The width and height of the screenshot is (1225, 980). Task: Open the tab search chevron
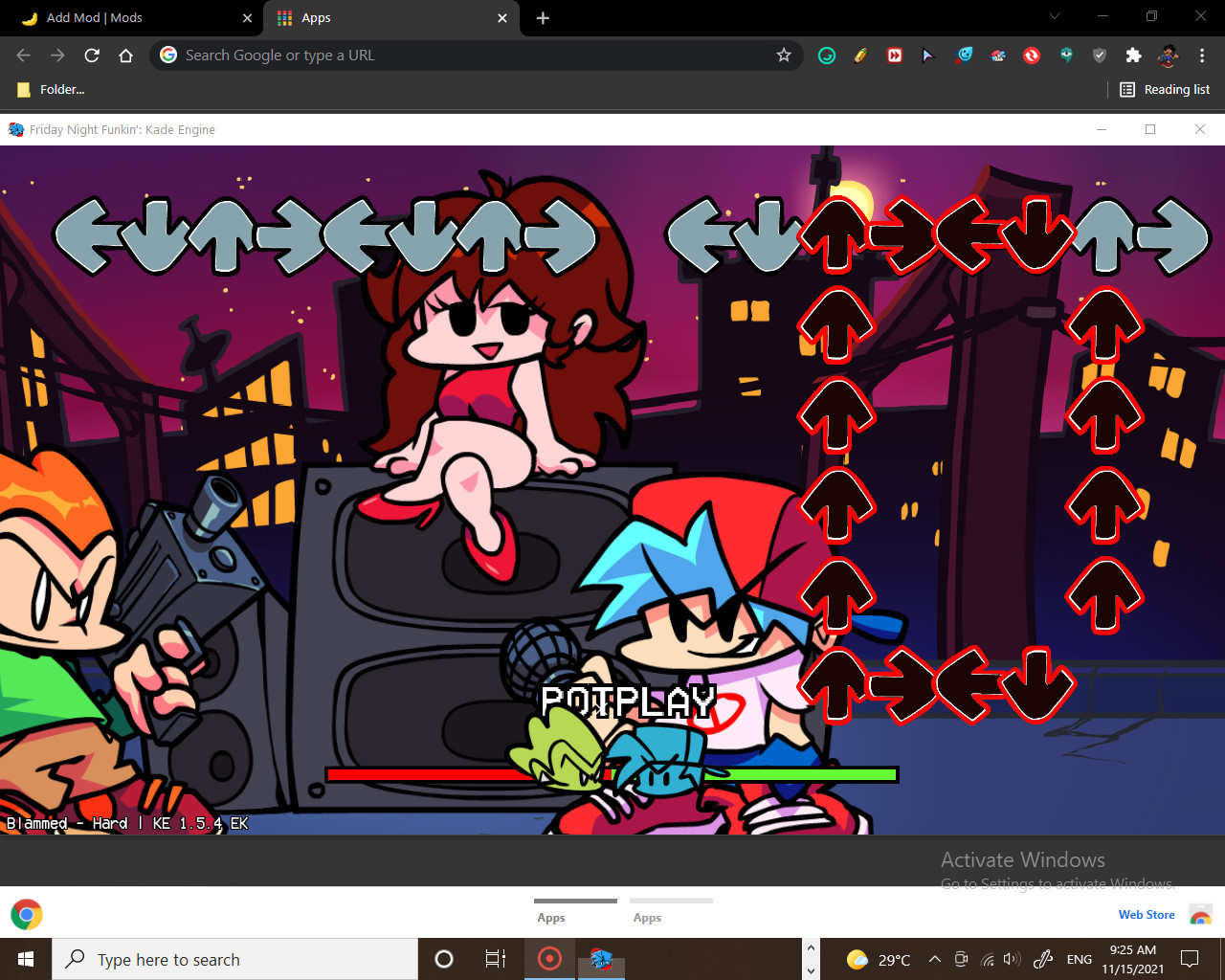point(1055,16)
